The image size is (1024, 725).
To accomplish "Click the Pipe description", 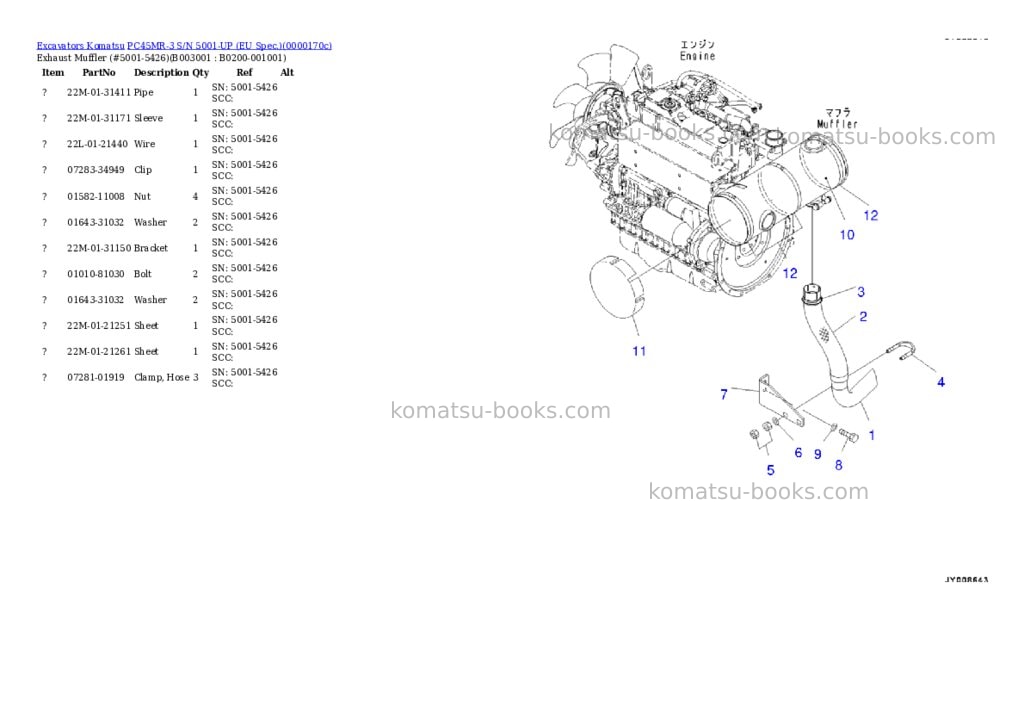I will point(144,93).
